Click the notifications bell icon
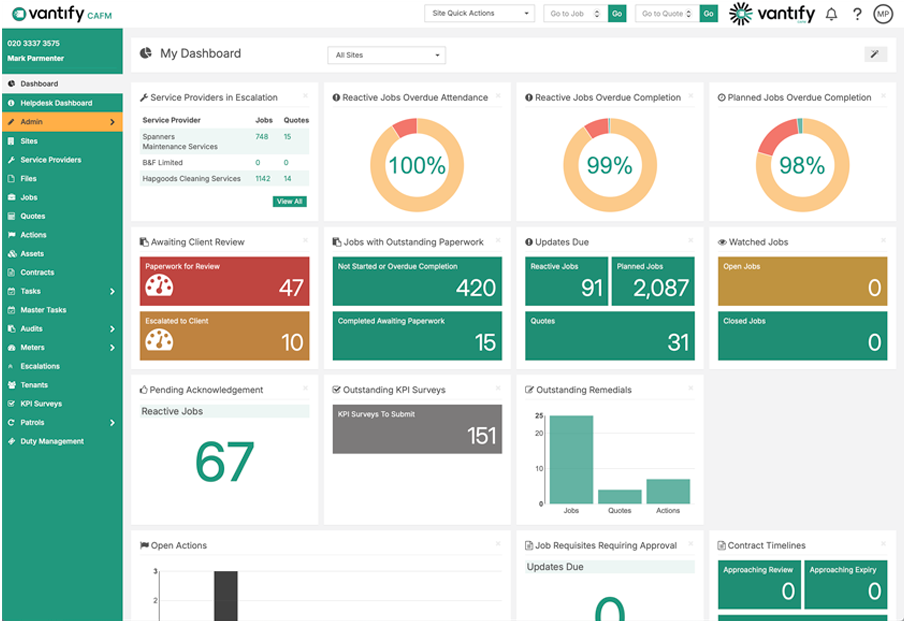The width and height of the screenshot is (906, 621). coord(831,14)
